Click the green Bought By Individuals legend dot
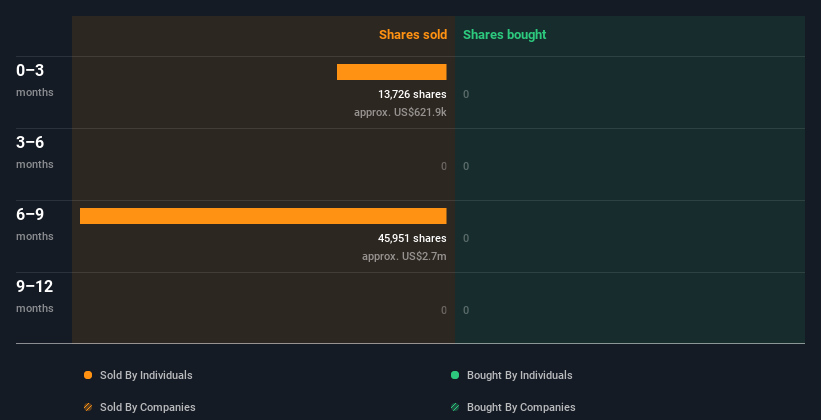 455,375
